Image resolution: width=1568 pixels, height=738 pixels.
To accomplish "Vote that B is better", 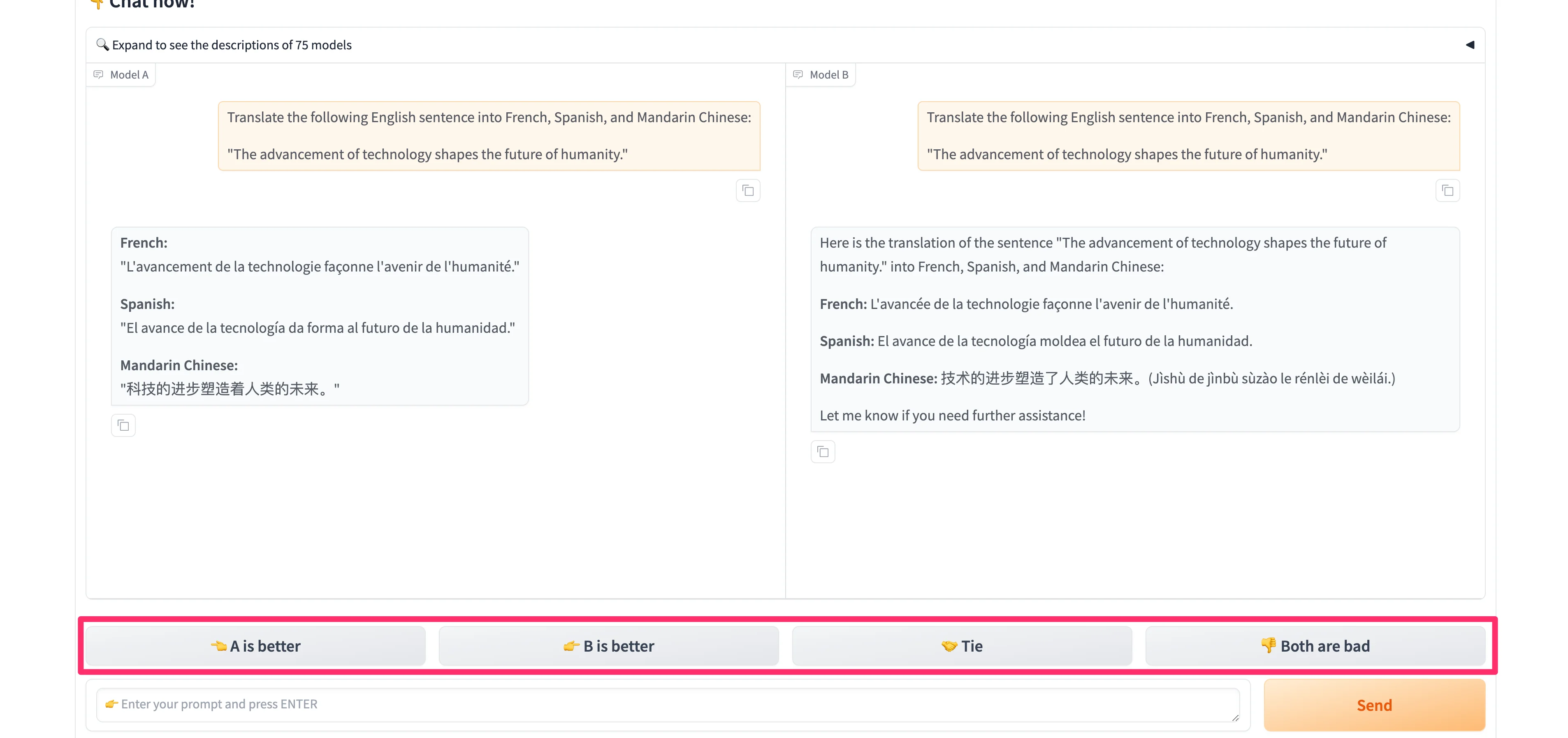I will click(609, 646).
